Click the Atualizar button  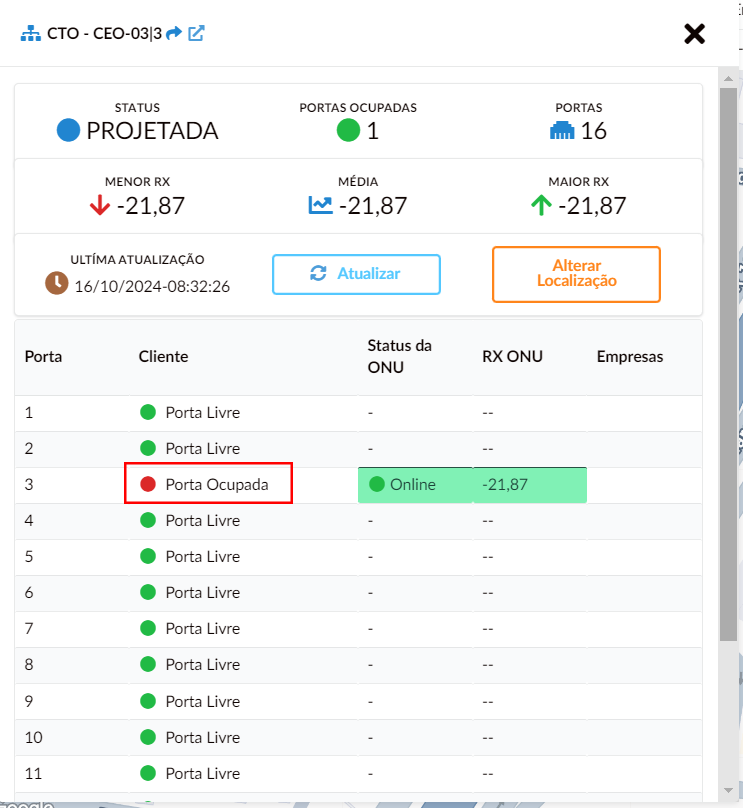tap(356, 274)
